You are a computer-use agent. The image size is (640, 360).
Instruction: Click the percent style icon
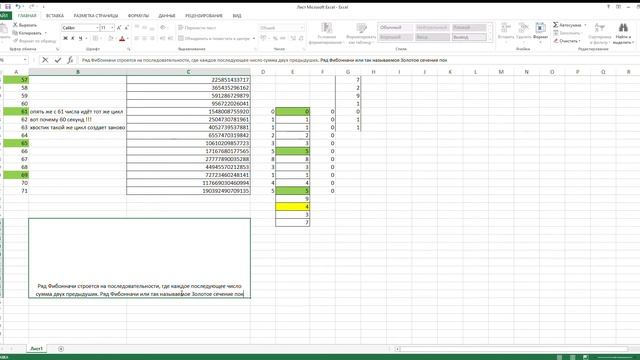pos(276,38)
